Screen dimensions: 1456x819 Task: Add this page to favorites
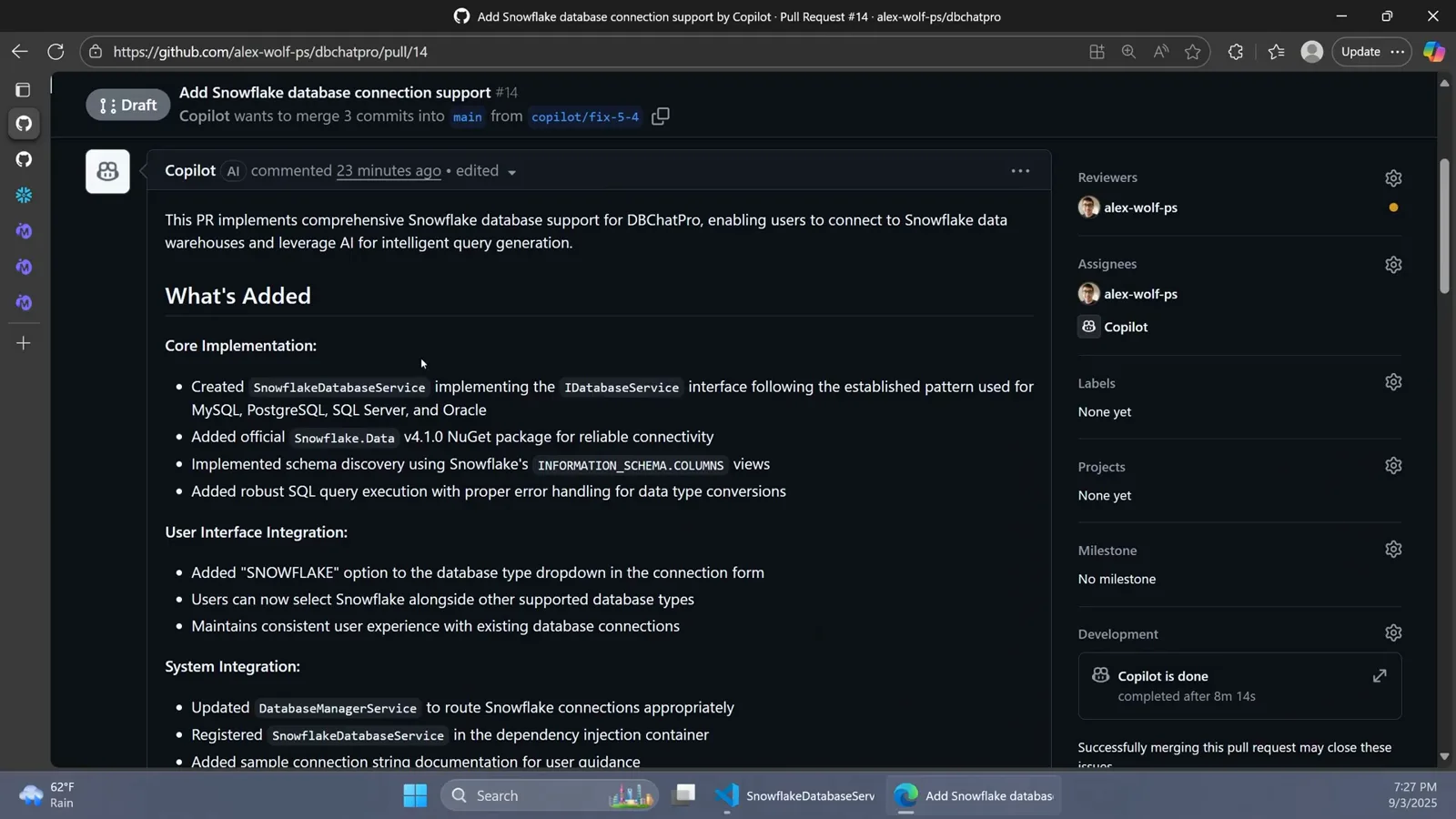1193,52
